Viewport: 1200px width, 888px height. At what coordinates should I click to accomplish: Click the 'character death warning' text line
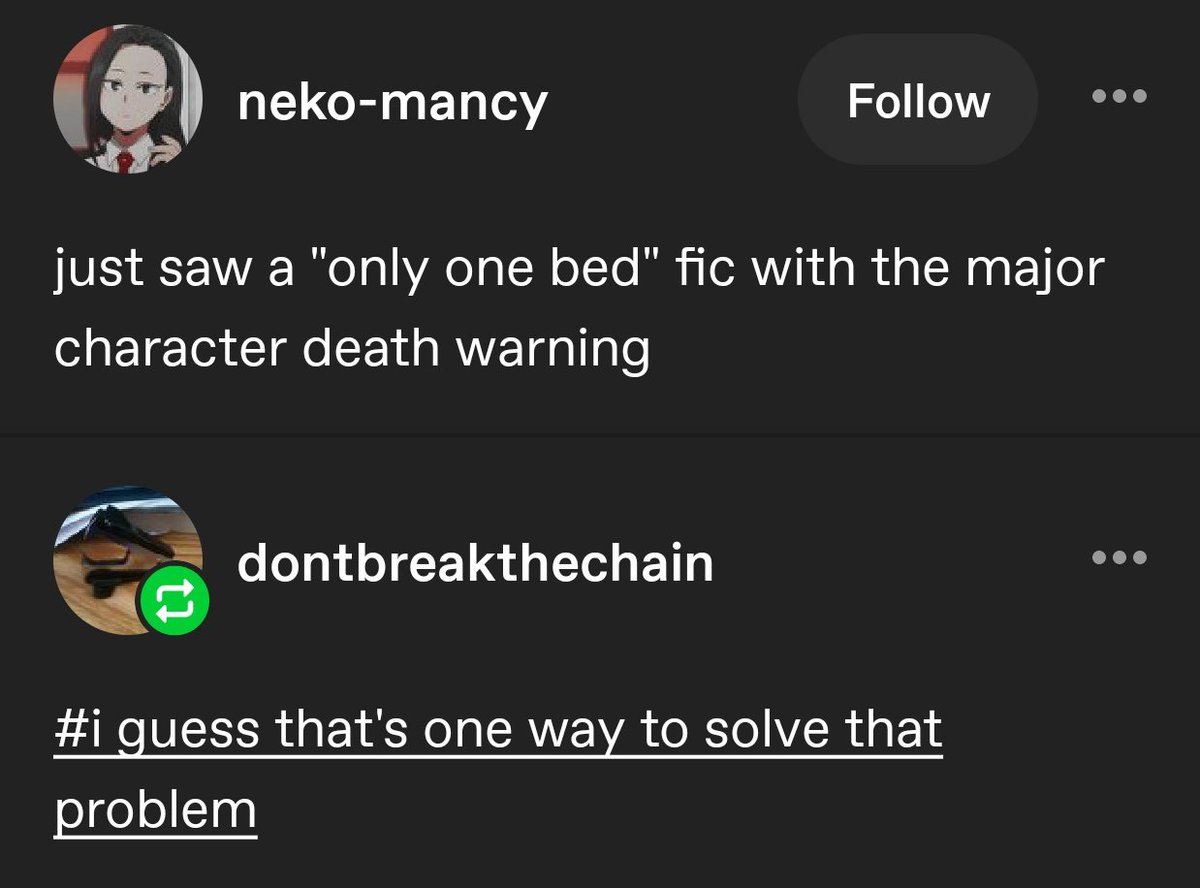[352, 348]
